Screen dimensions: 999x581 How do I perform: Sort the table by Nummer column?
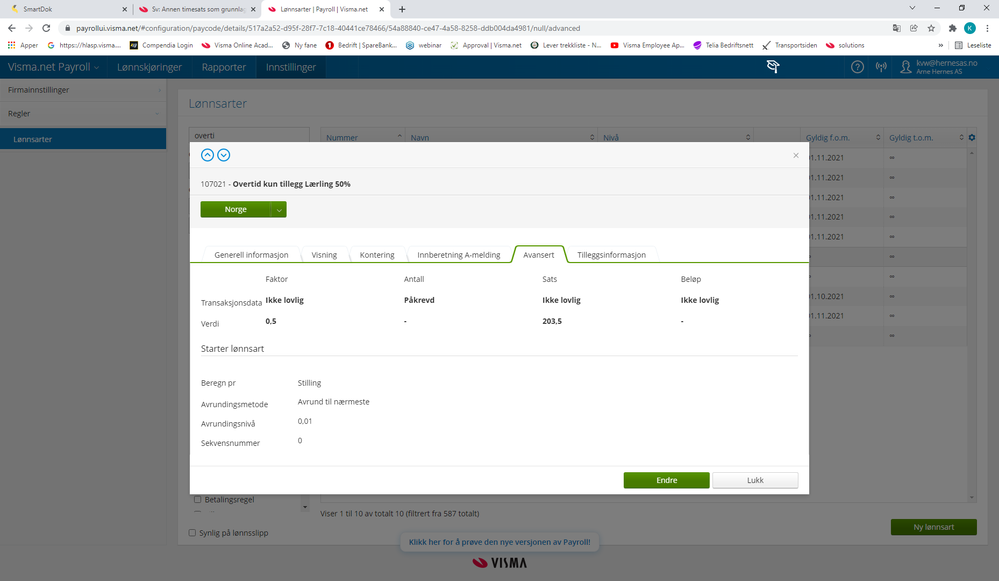pyautogui.click(x=363, y=138)
